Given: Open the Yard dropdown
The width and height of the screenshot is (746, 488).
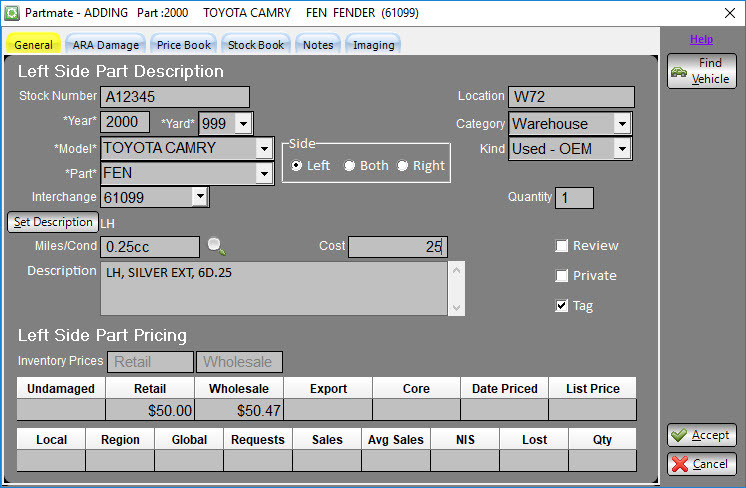Looking at the screenshot, I should (244, 124).
